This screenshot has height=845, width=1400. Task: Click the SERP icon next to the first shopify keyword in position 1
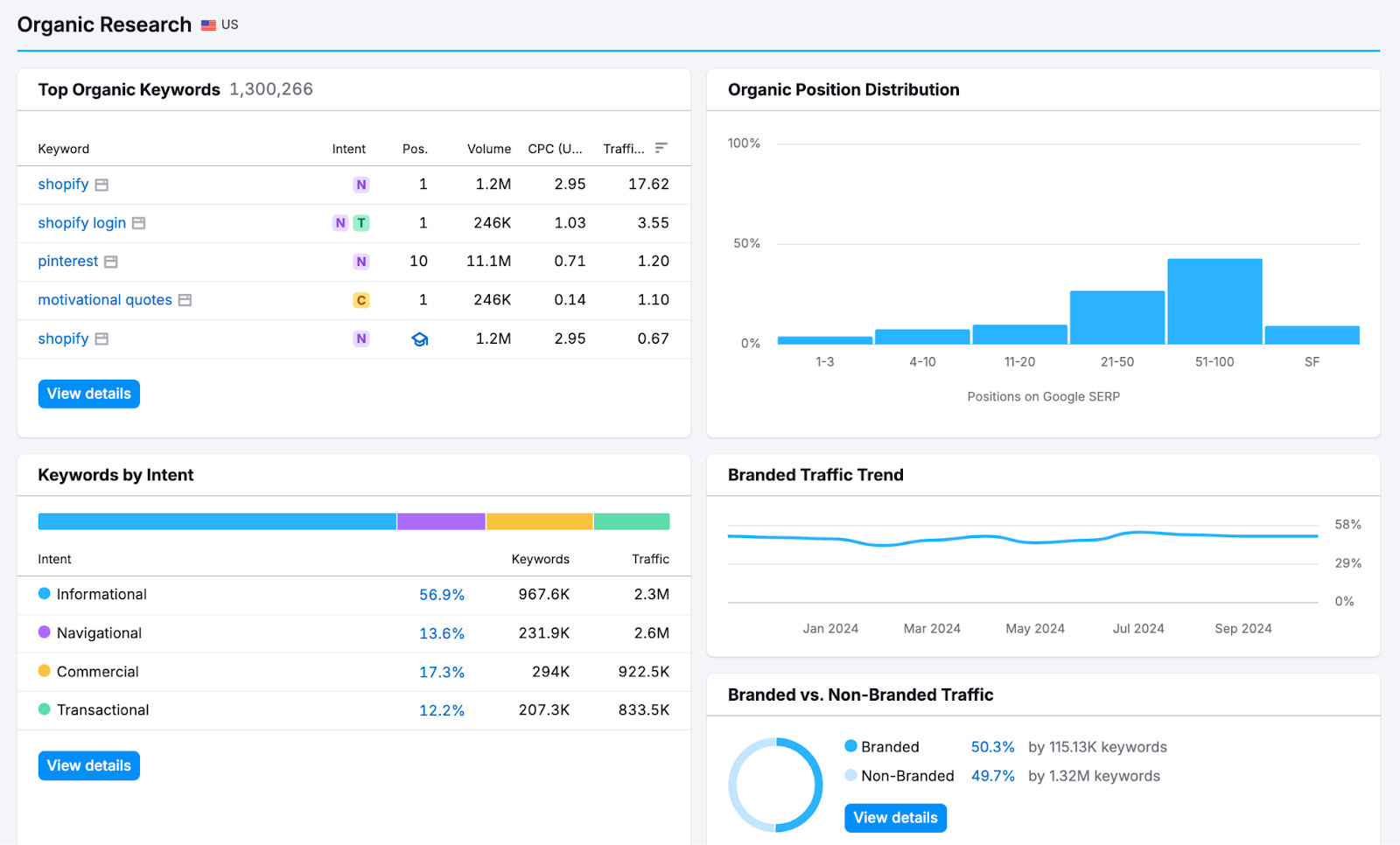(x=101, y=185)
